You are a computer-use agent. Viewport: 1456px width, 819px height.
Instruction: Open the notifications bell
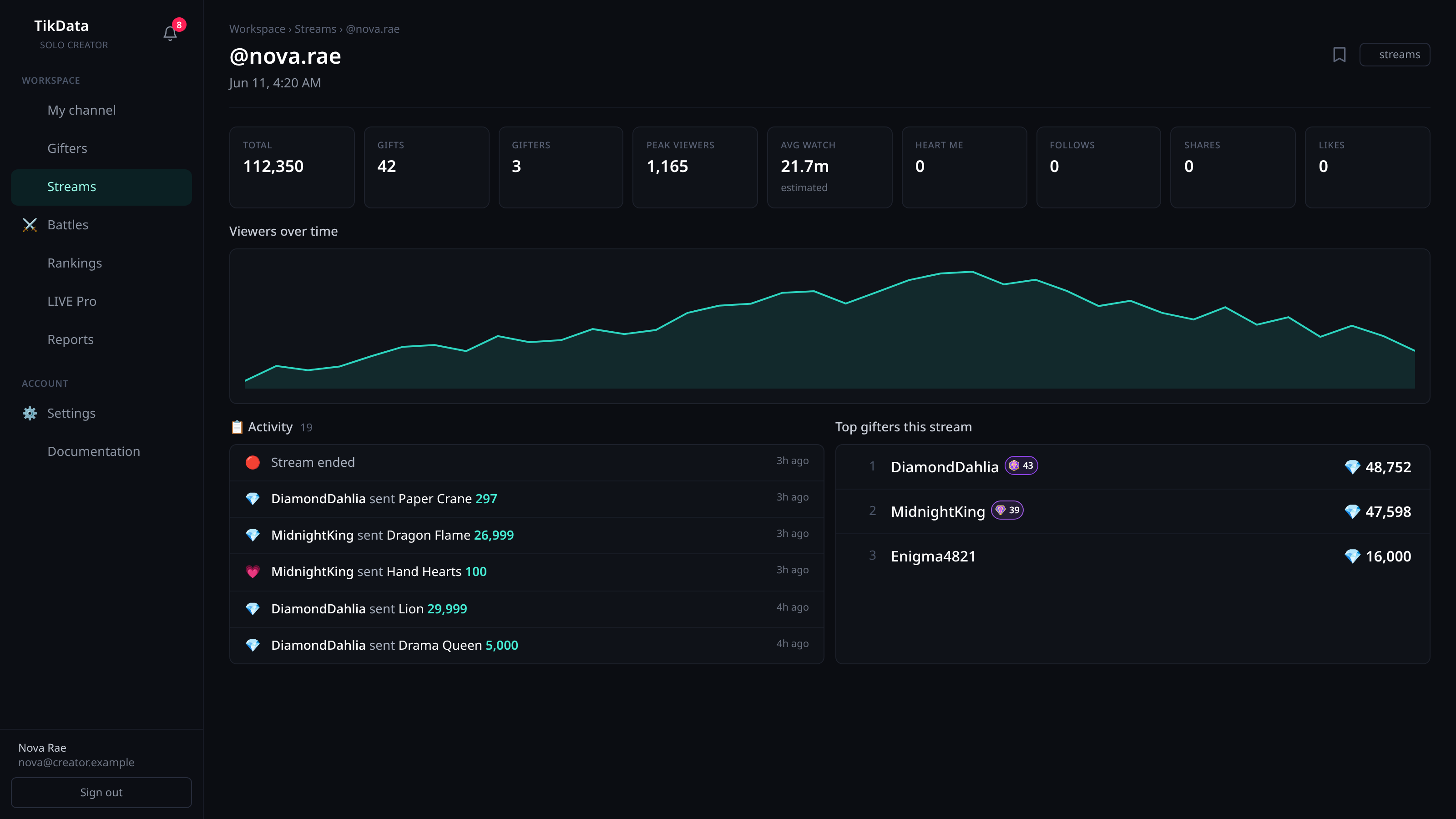point(170,34)
